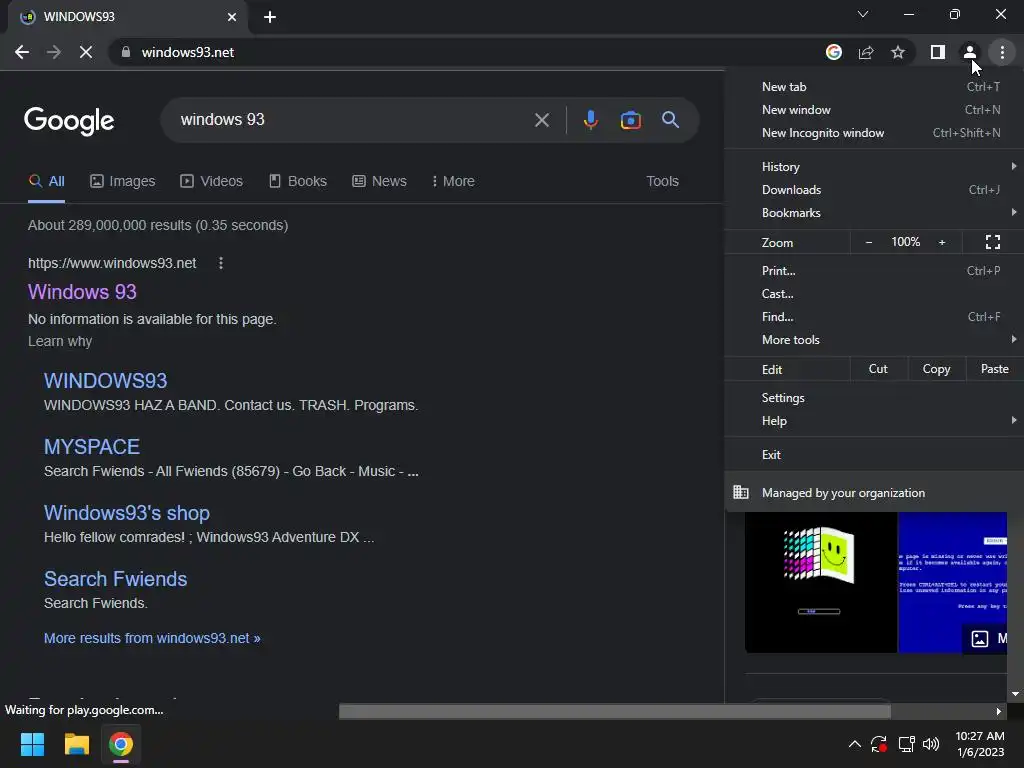
Task: Share this page icon
Action: pos(866,52)
